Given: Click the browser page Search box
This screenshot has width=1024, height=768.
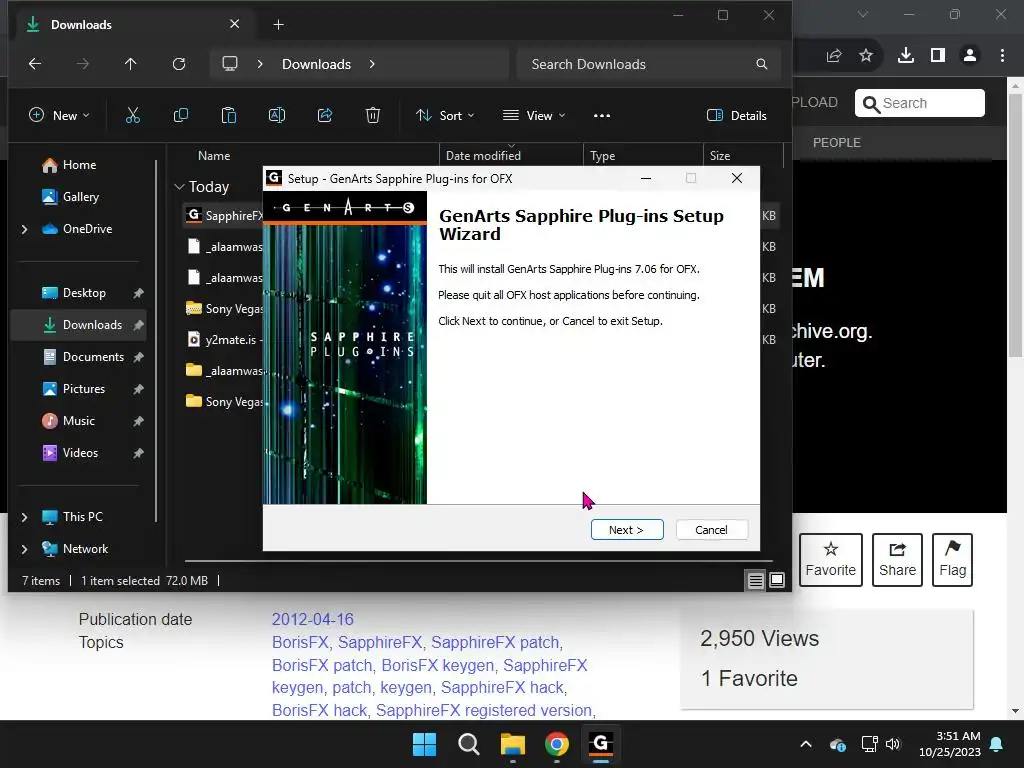Looking at the screenshot, I should click(920, 103).
